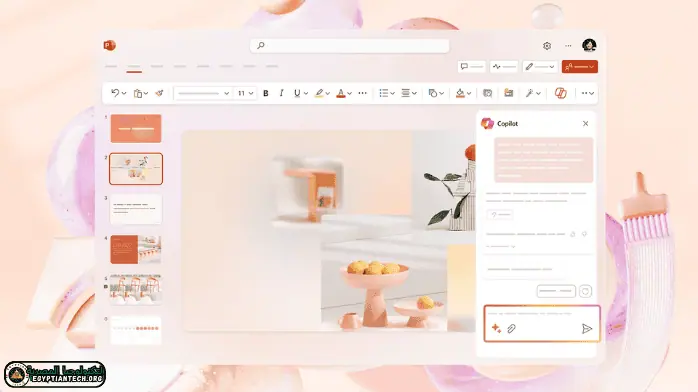Click the Copilot message input field
Viewport: 698px width, 392px height.
(542, 323)
